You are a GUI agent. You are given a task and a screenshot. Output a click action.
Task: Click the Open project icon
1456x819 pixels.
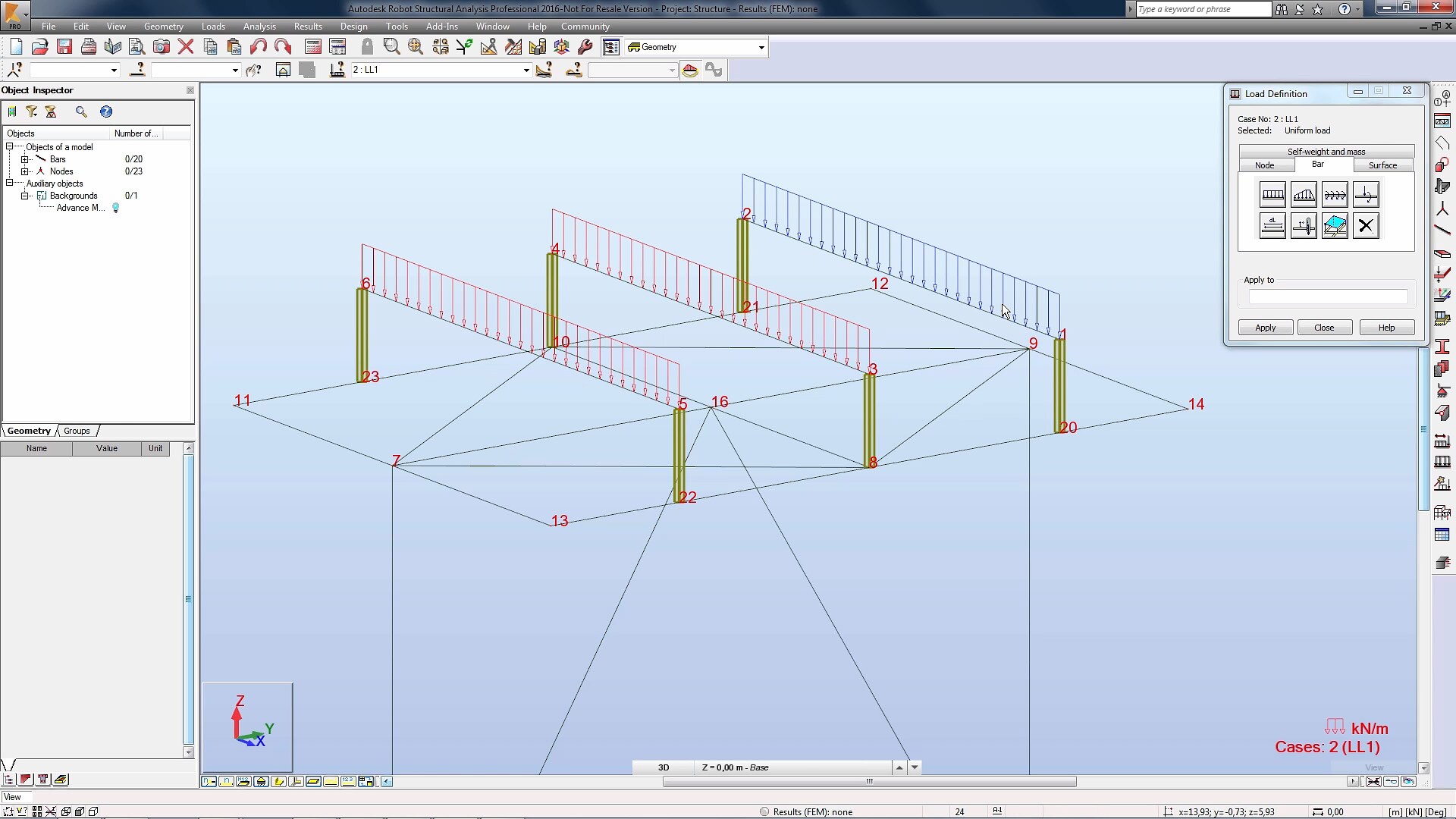40,47
